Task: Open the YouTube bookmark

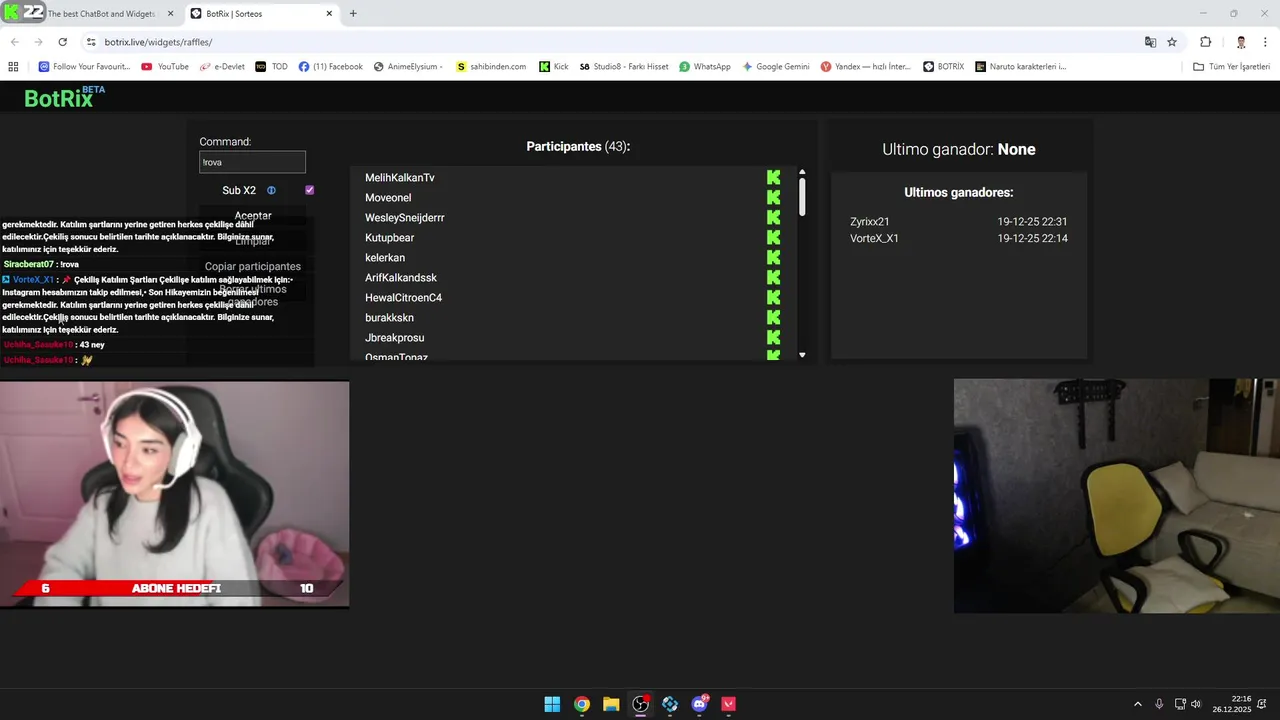Action: click(164, 67)
